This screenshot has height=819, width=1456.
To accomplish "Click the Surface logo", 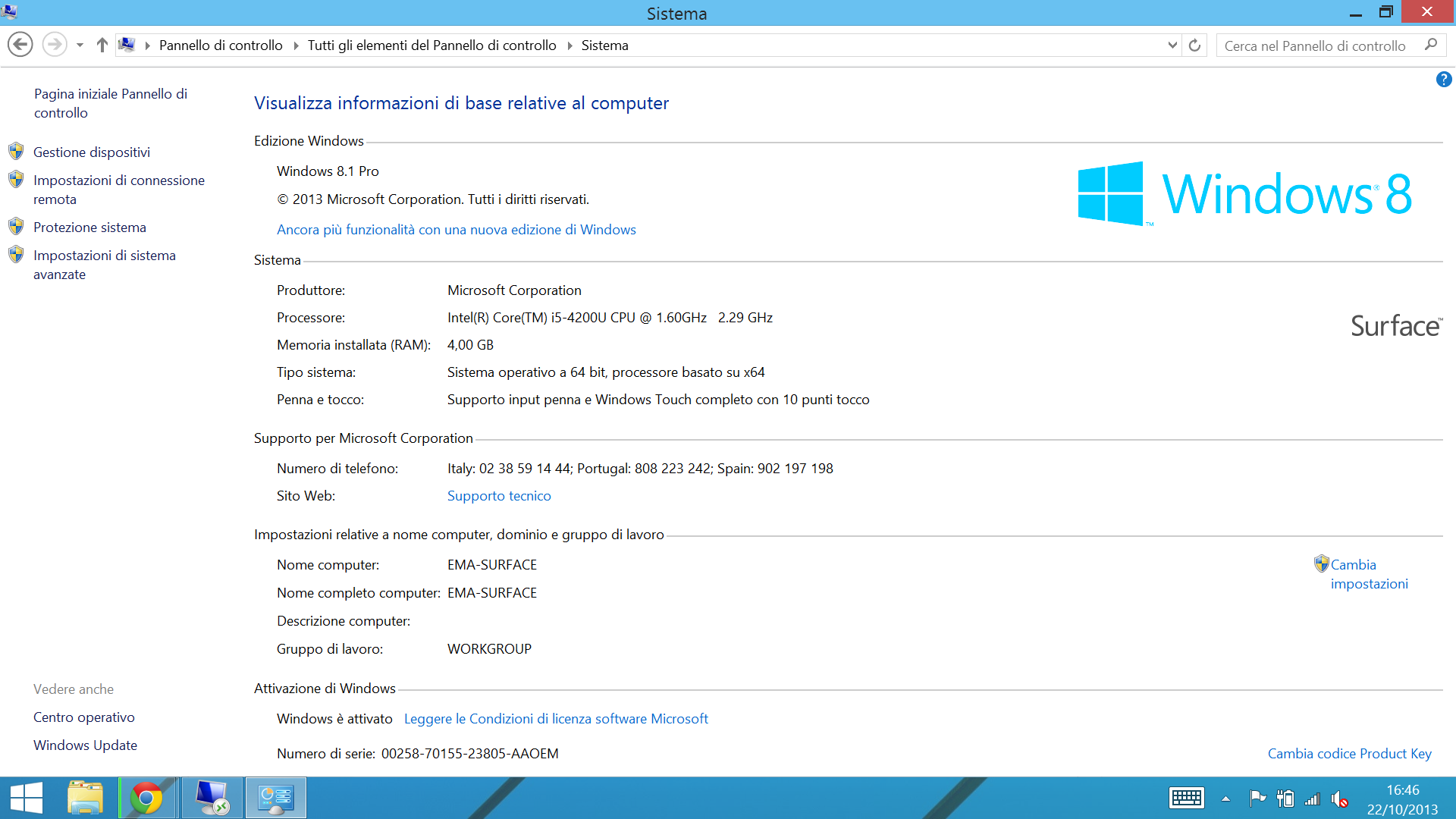I will tap(1396, 326).
